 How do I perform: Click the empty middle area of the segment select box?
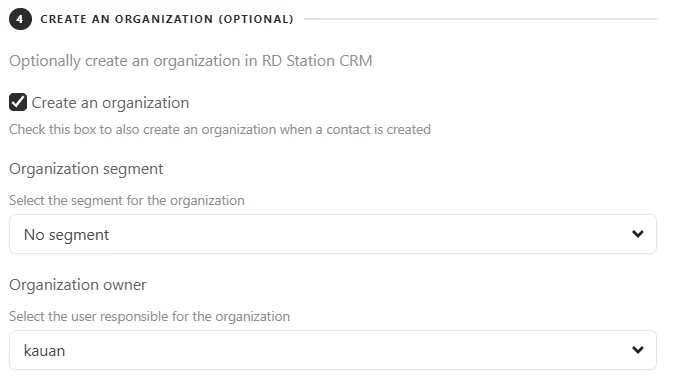pyautogui.click(x=368, y=234)
